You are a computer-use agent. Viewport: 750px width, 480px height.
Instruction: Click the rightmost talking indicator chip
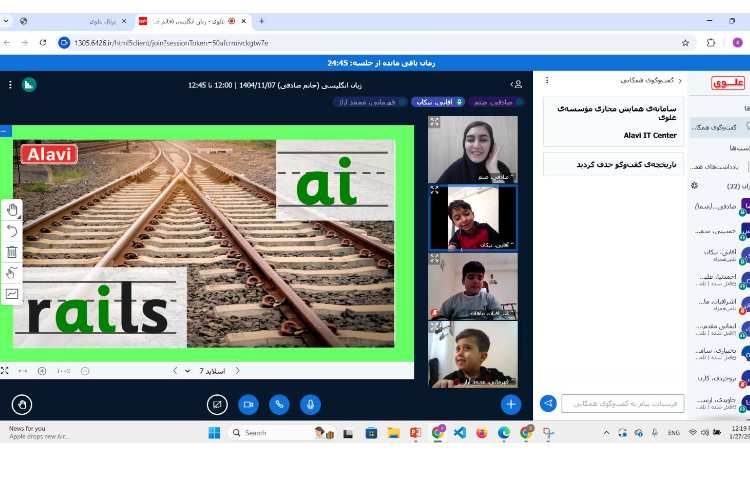click(x=496, y=102)
